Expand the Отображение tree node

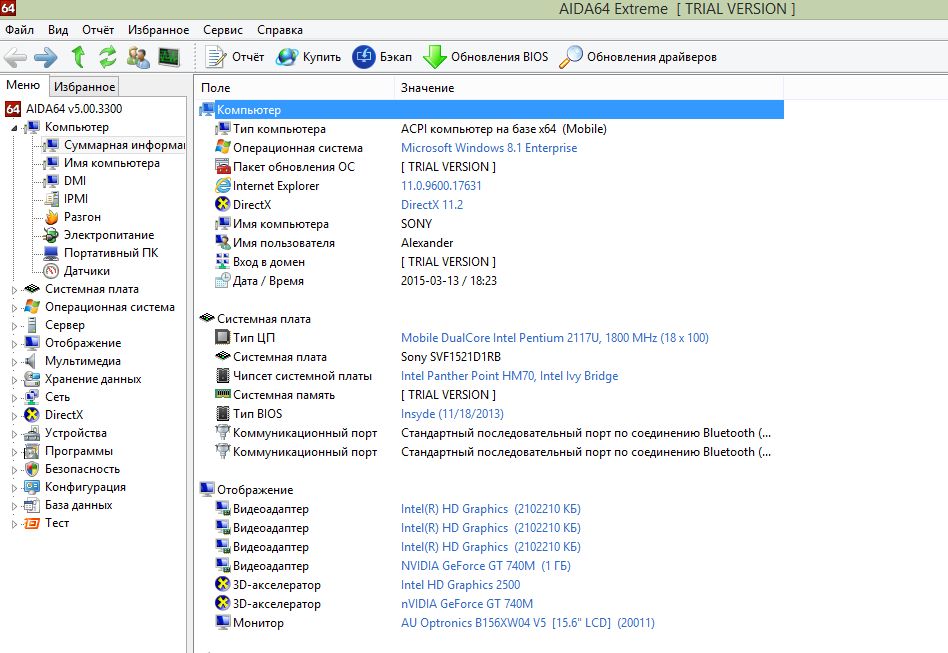(x=14, y=344)
